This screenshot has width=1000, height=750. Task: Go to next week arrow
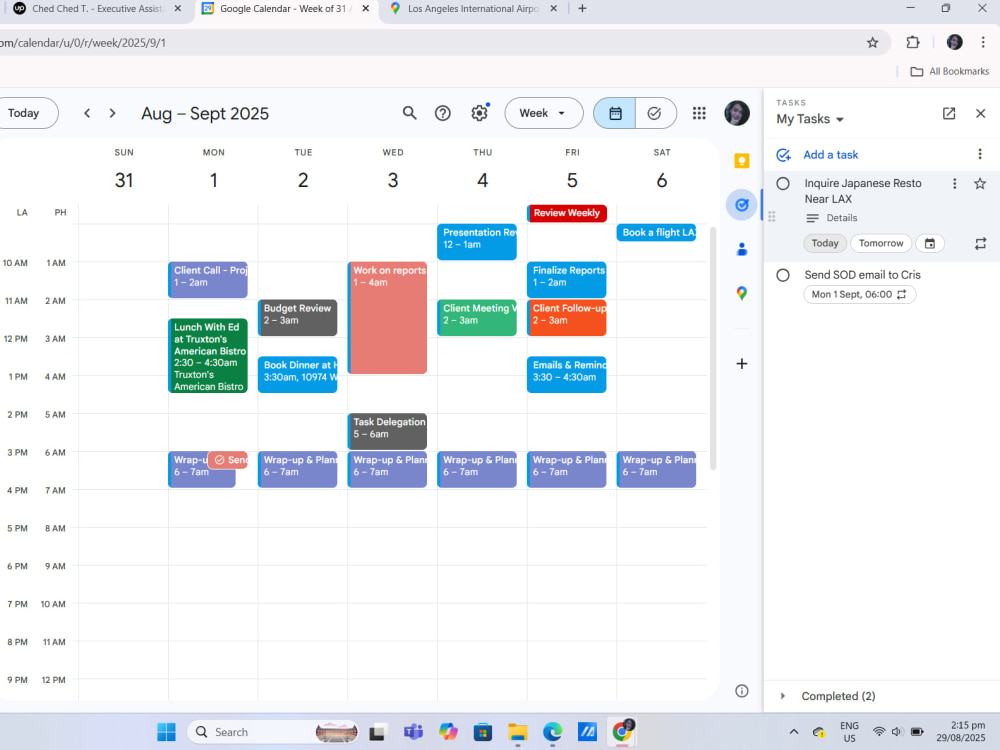click(112, 114)
